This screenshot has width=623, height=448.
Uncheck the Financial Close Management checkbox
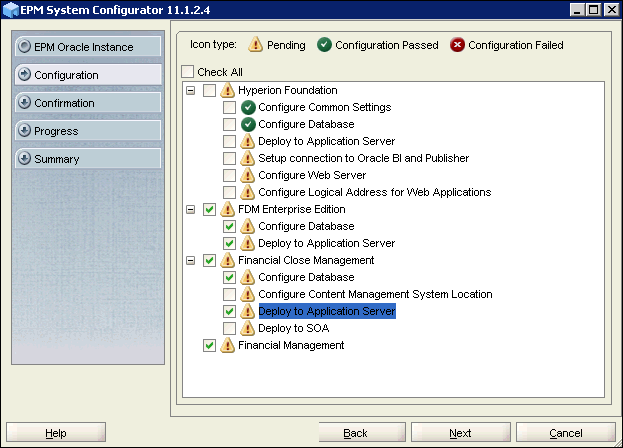[209, 261]
